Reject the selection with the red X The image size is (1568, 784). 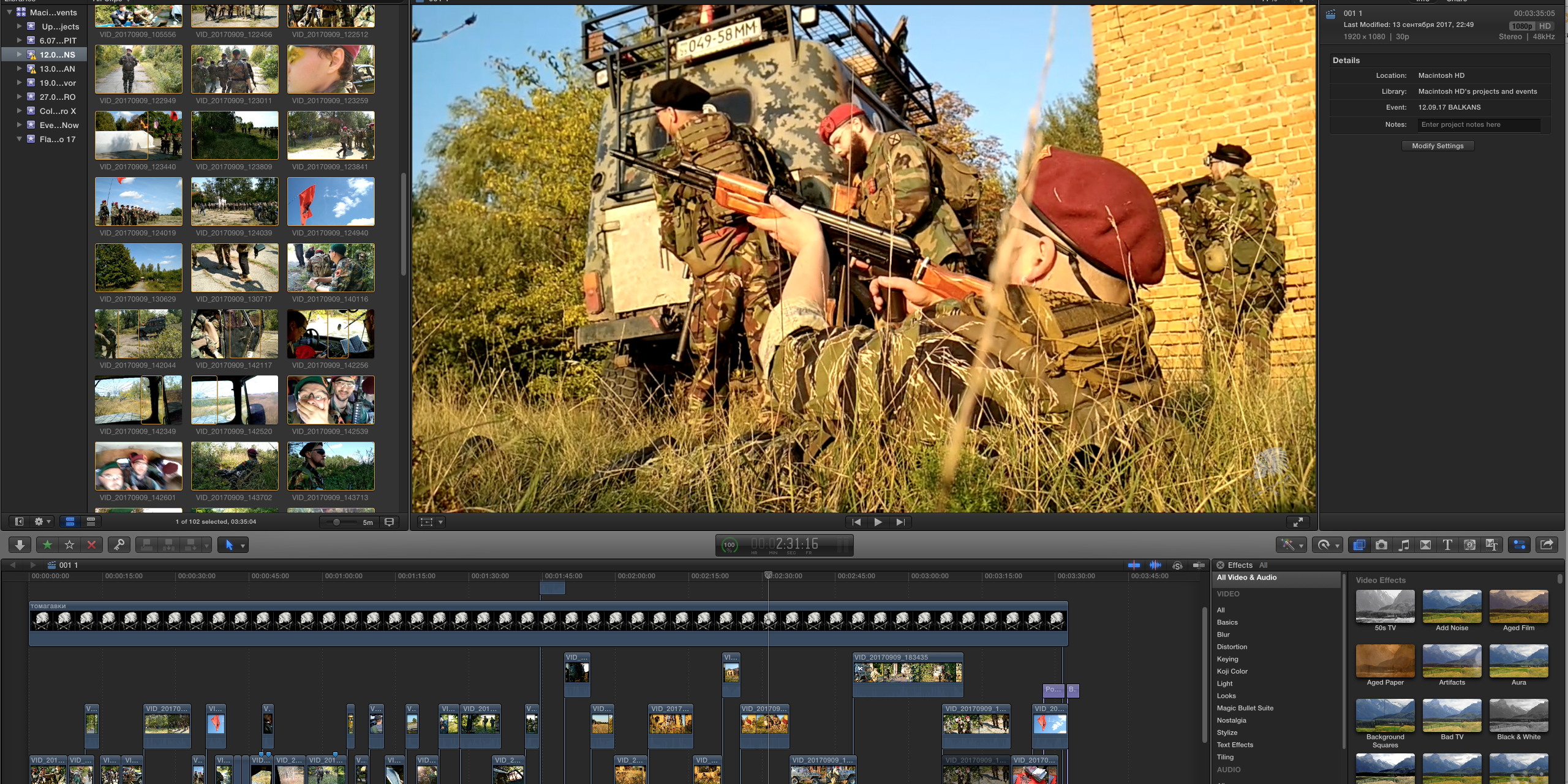(x=91, y=545)
